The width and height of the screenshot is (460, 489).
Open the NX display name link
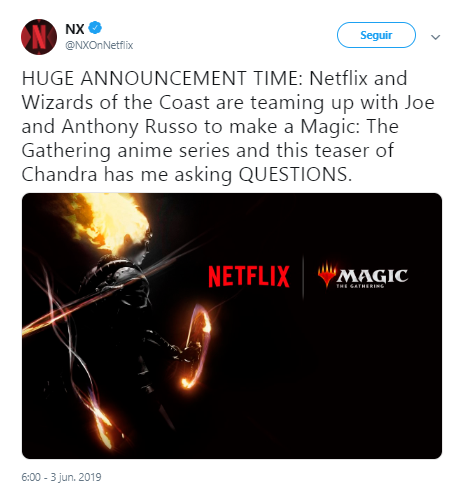click(75, 29)
